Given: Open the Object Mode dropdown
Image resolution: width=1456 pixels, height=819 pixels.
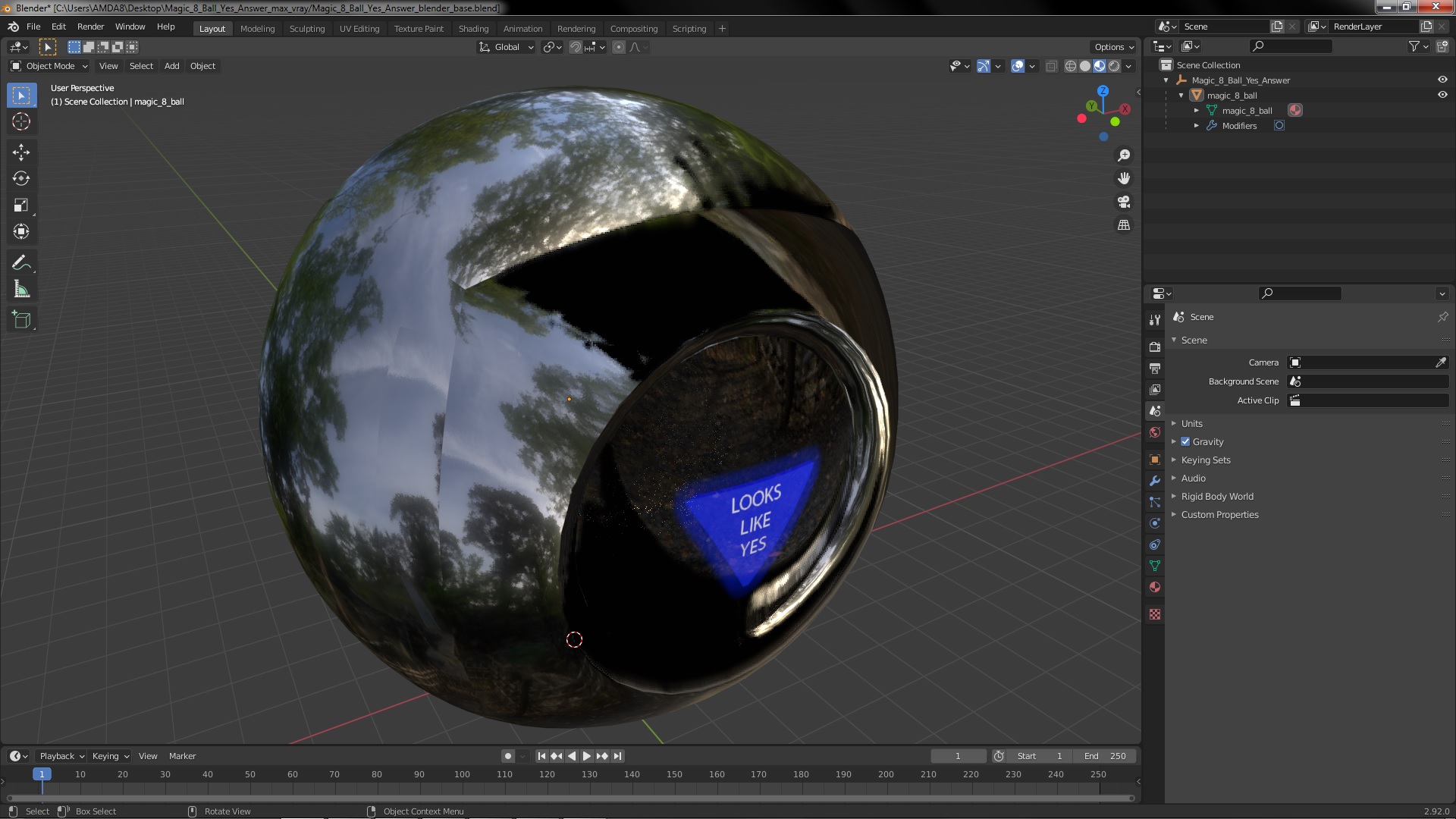Looking at the screenshot, I should (49, 66).
